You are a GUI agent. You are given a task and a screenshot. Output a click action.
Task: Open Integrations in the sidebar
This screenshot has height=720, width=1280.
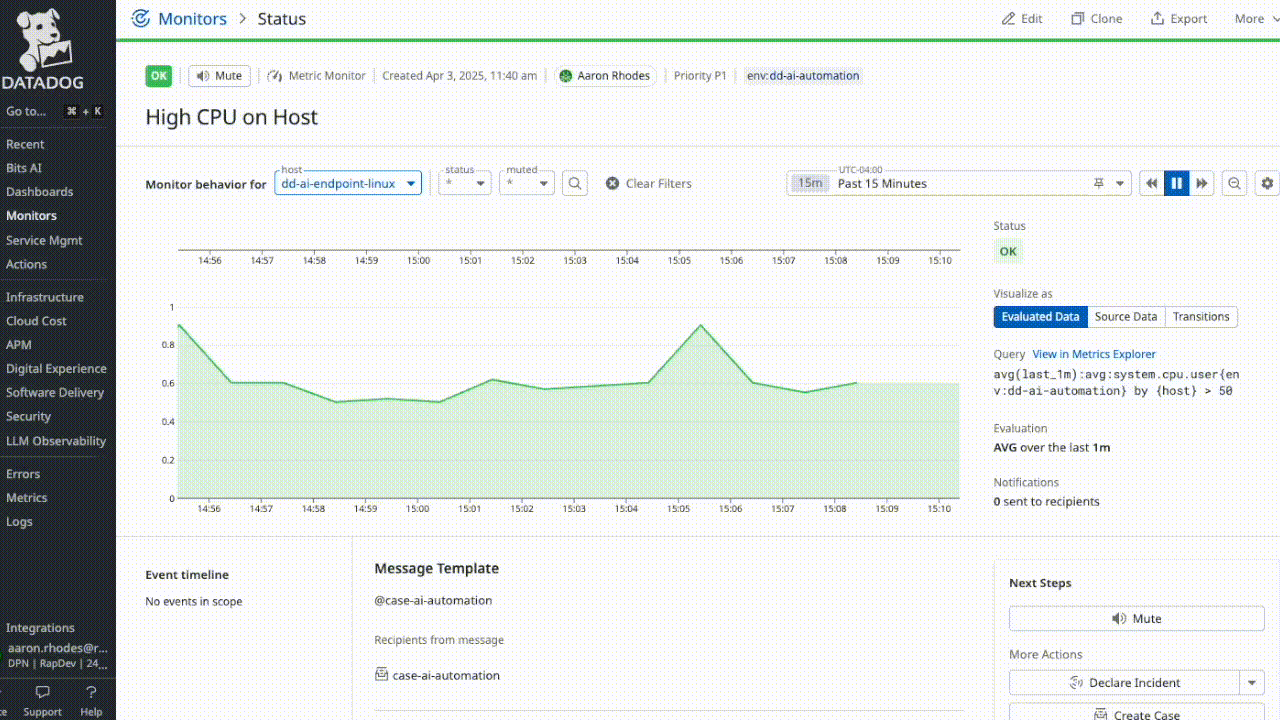click(x=40, y=628)
